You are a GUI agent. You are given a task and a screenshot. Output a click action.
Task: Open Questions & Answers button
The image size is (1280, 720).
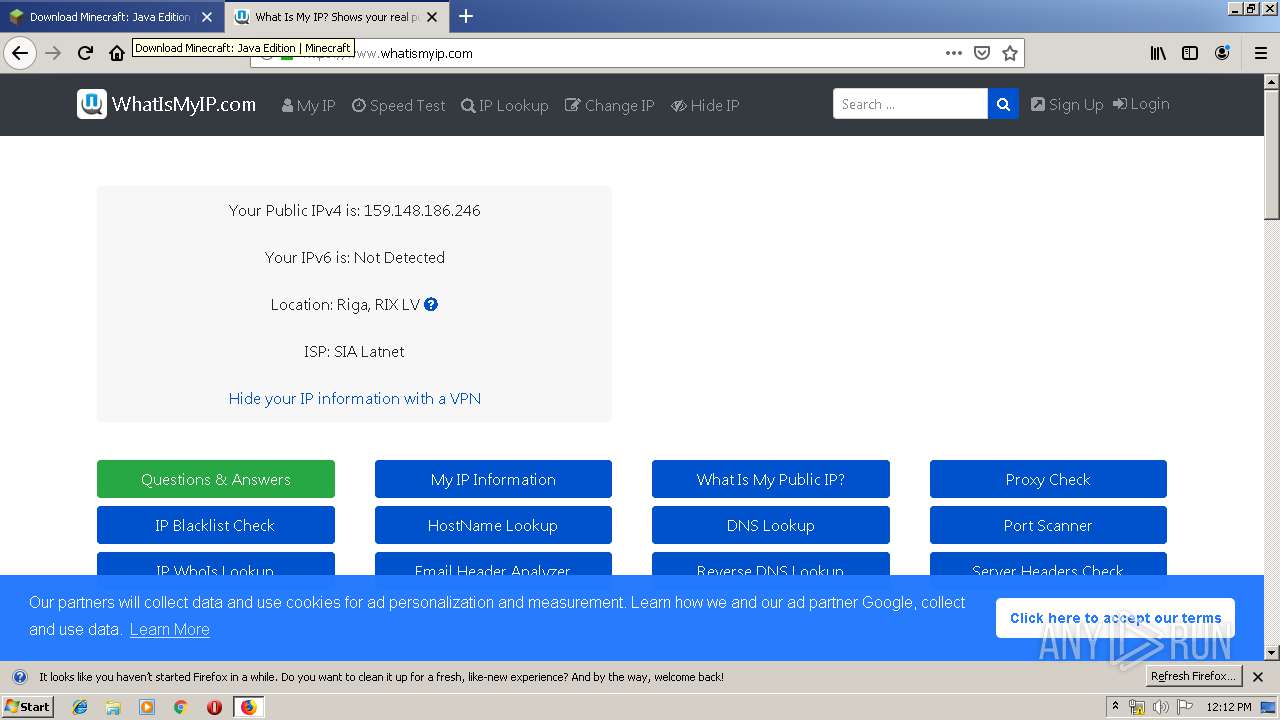(x=216, y=479)
